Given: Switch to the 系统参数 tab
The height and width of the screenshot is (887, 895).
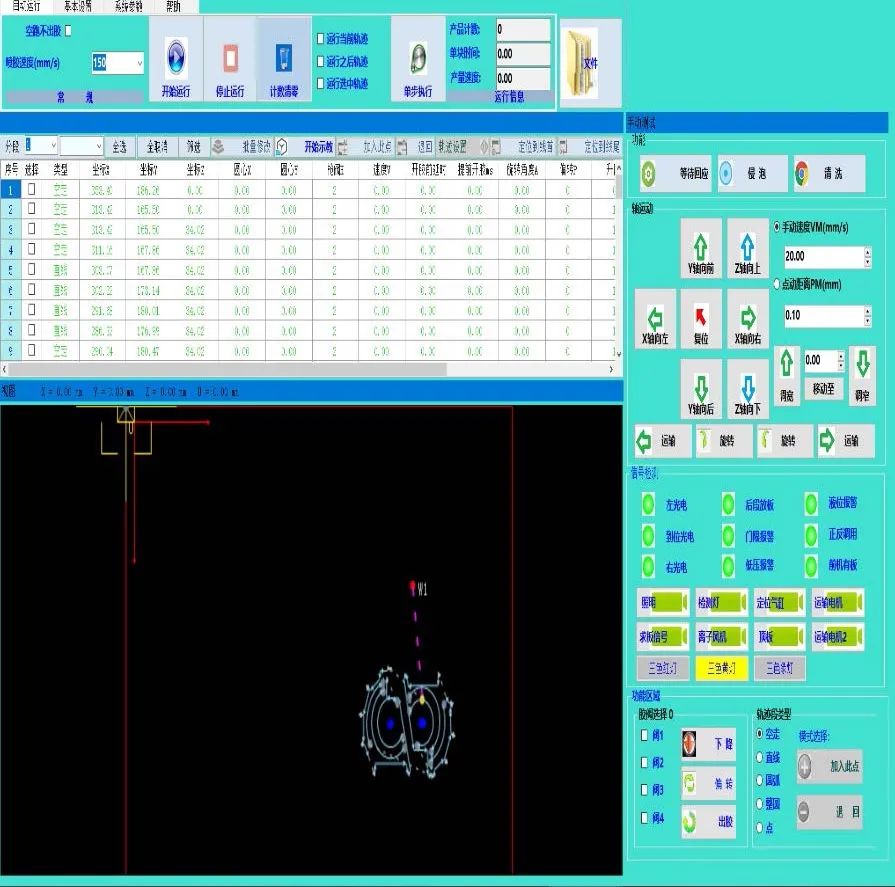Looking at the screenshot, I should click(128, 6).
